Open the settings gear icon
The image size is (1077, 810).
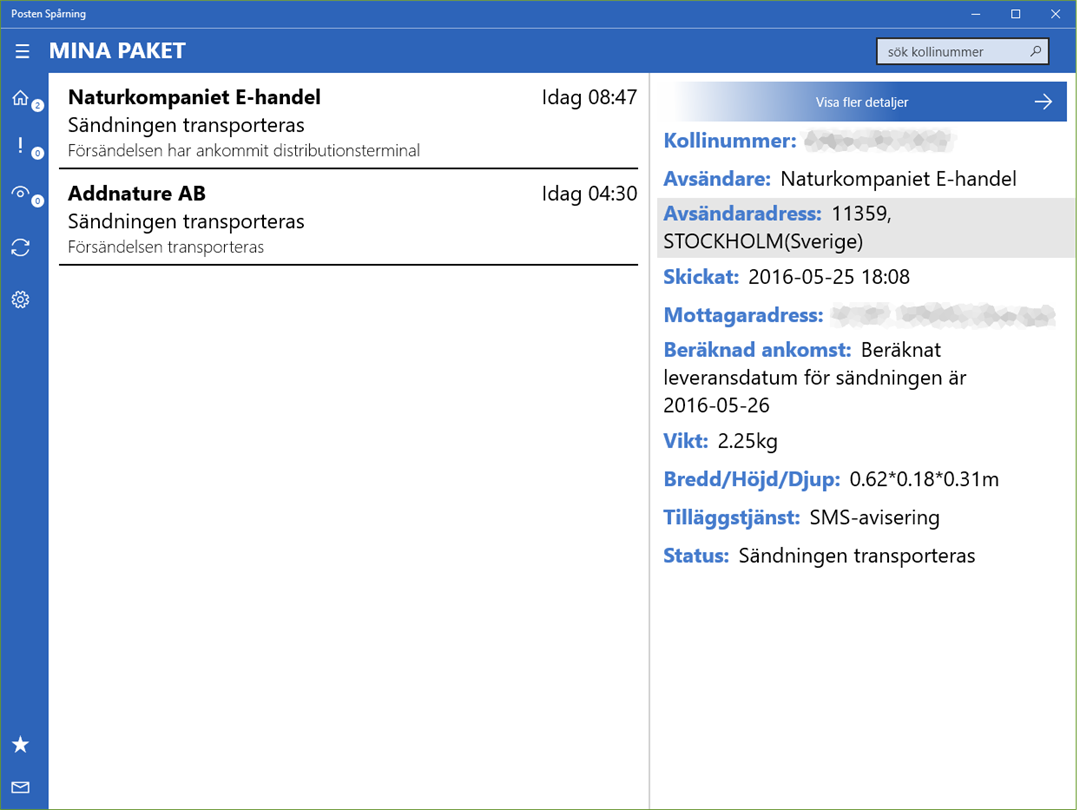pyautogui.click(x=21, y=300)
